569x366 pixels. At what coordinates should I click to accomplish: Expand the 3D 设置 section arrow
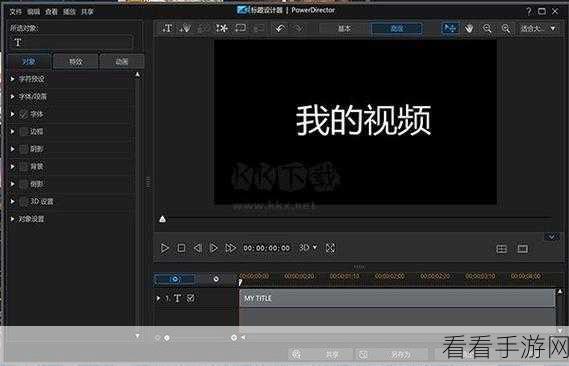pos(12,201)
